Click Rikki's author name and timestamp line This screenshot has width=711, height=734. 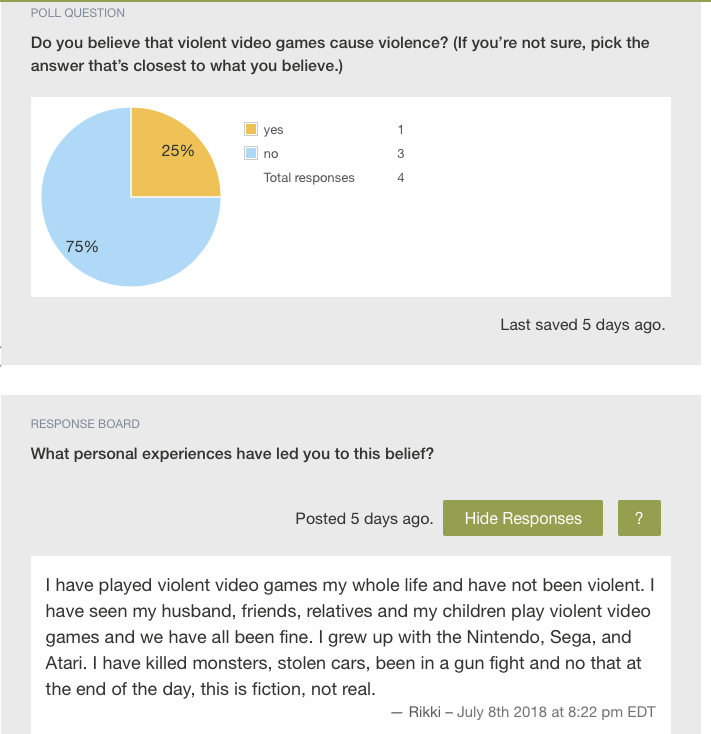(523, 712)
